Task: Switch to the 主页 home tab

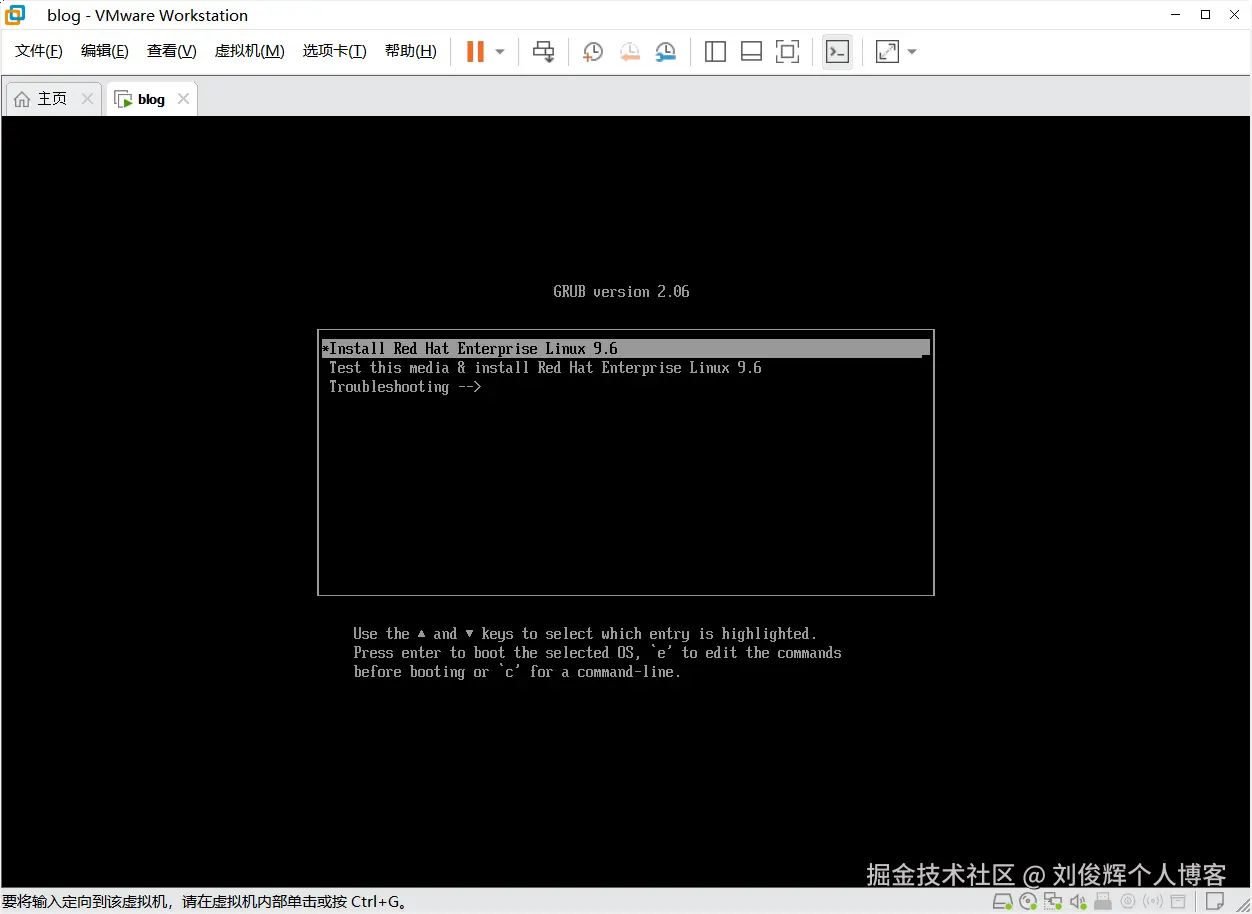Action: 53,99
